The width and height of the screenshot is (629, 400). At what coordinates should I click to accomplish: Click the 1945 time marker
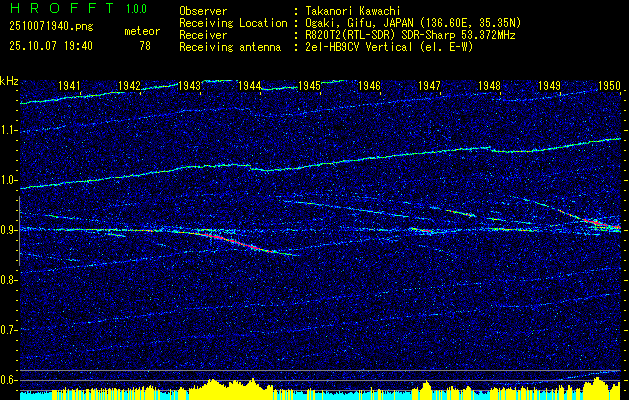(309, 86)
